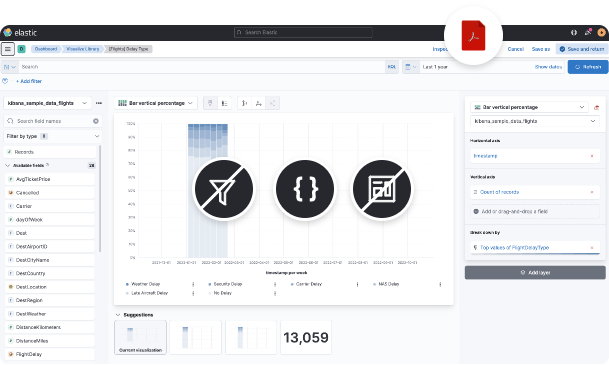This screenshot has width=609, height=365.
Task: Click the KQL search query field
Action: (x=201, y=67)
